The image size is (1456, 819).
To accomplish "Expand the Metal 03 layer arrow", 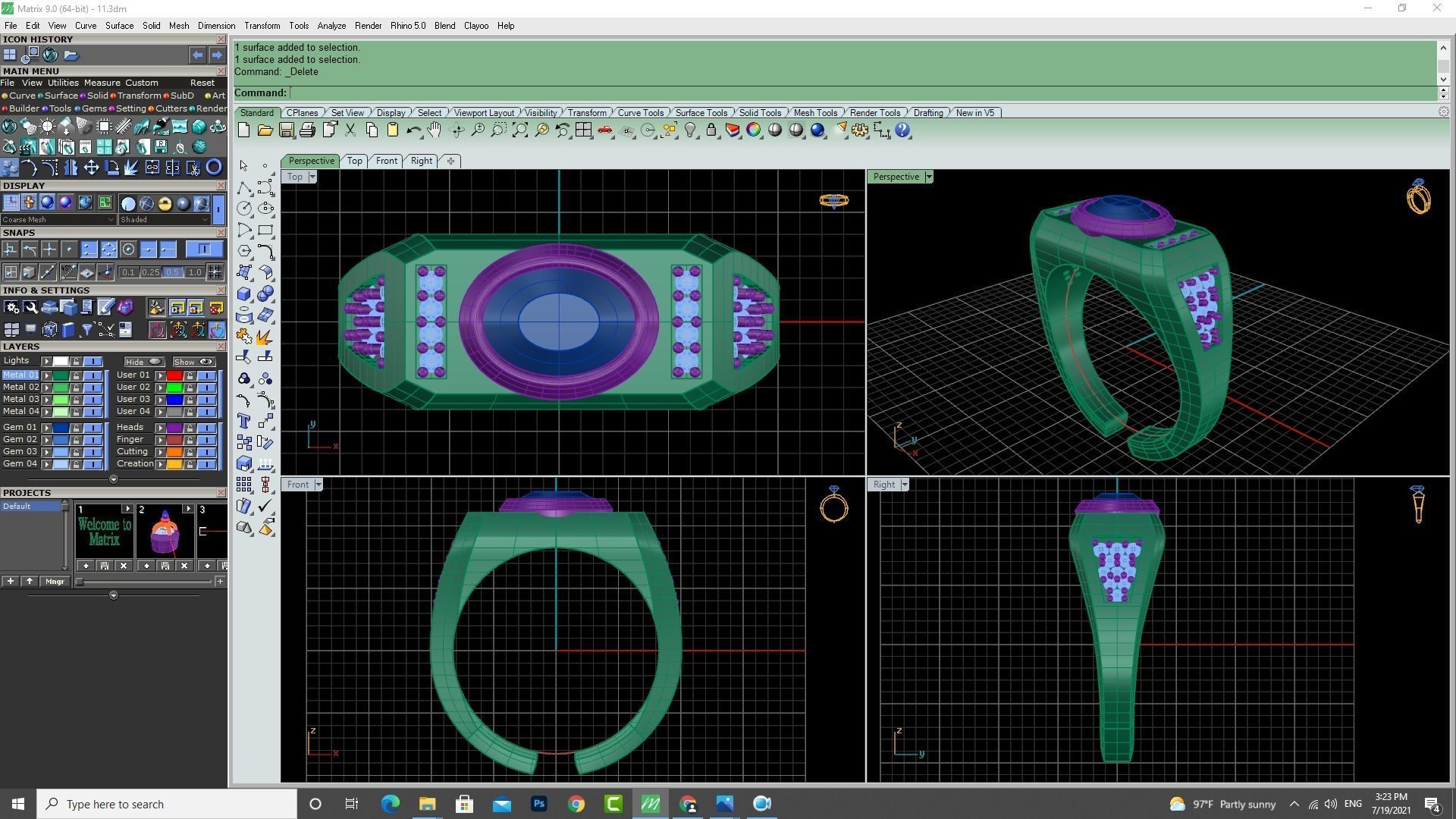I will point(46,400).
